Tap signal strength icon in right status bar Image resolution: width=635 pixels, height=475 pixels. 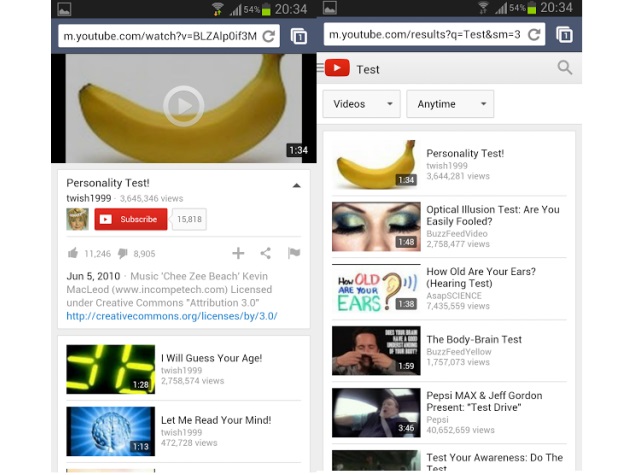[501, 8]
